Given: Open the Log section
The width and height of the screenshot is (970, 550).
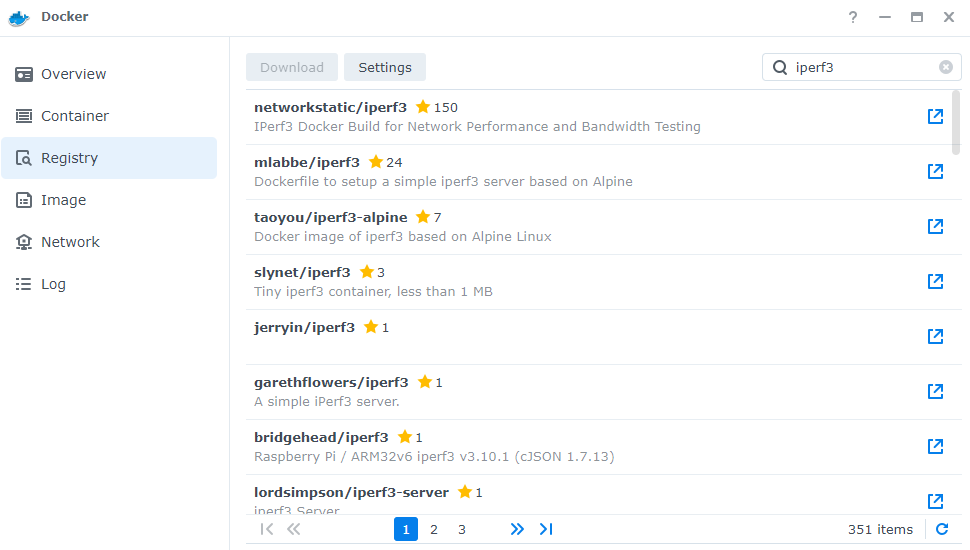Looking at the screenshot, I should click(109, 285).
